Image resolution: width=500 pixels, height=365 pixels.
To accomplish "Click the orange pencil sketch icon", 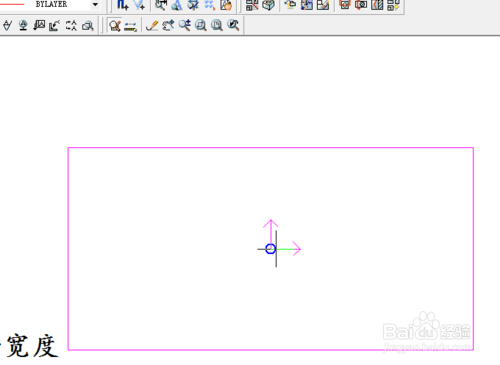I will click(152, 25).
